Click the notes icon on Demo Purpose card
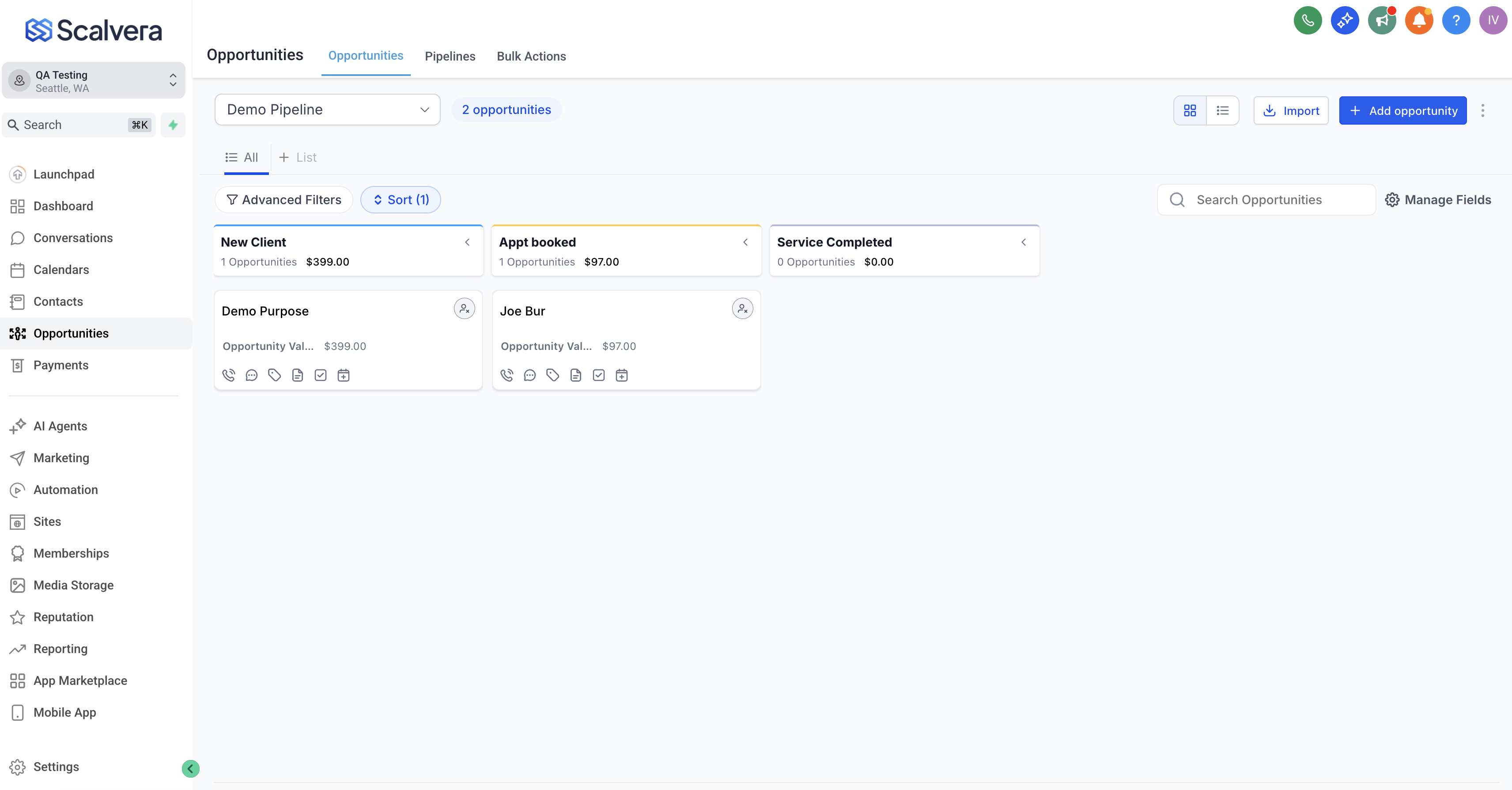 click(298, 375)
